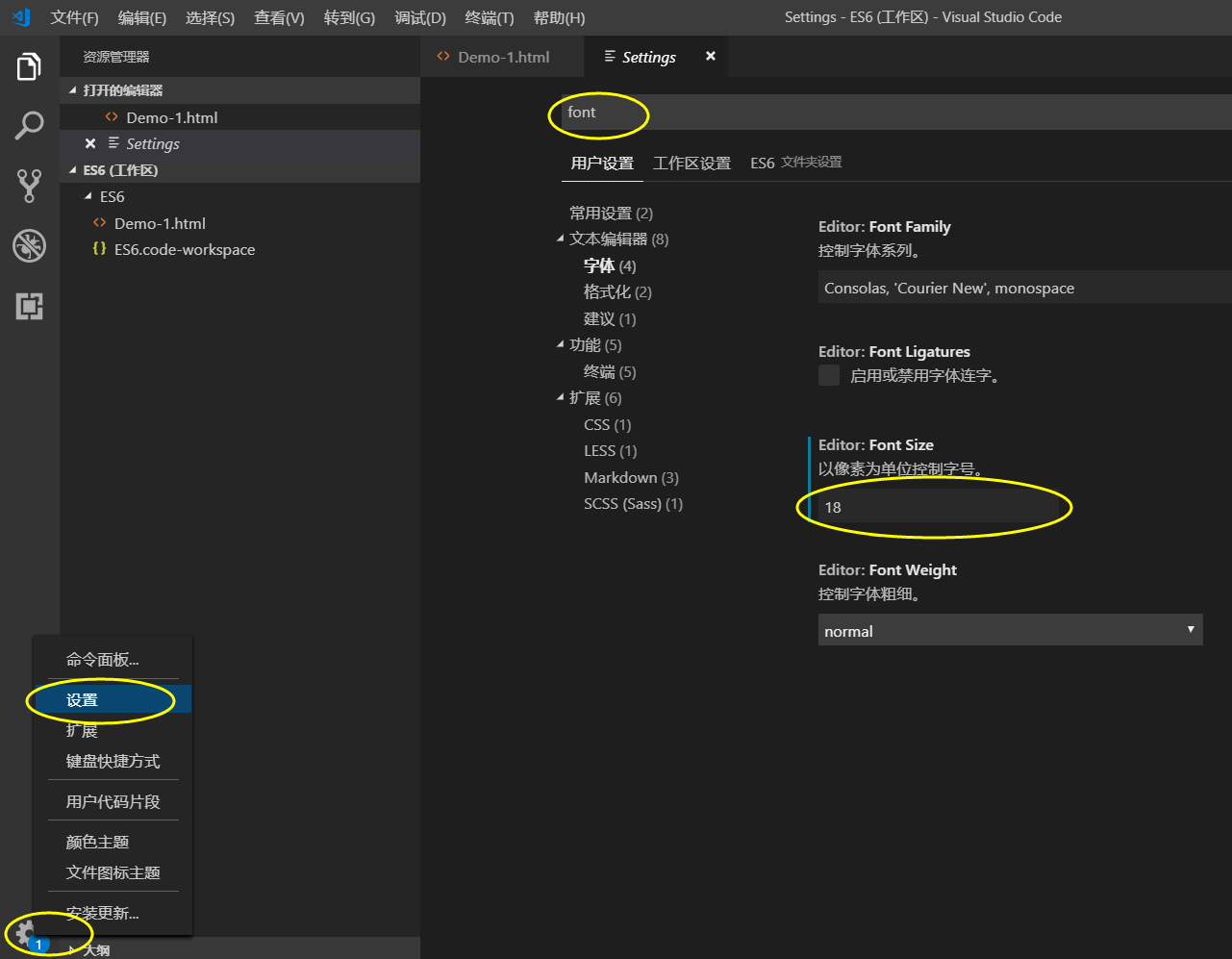Choose Keyboard Shortcuts in gear menu
Screen dimensions: 1232x959
pyautogui.click(x=113, y=761)
